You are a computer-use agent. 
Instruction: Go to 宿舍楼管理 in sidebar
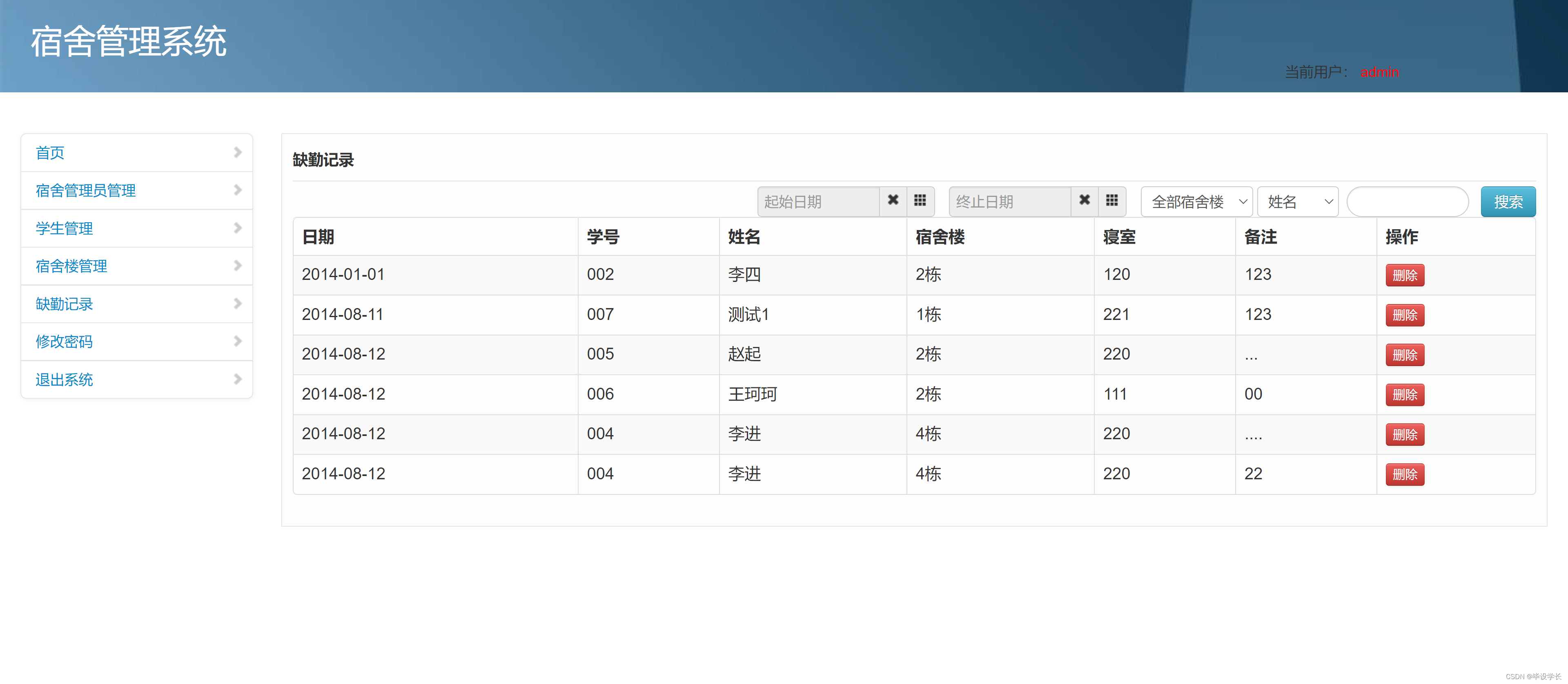[x=71, y=266]
